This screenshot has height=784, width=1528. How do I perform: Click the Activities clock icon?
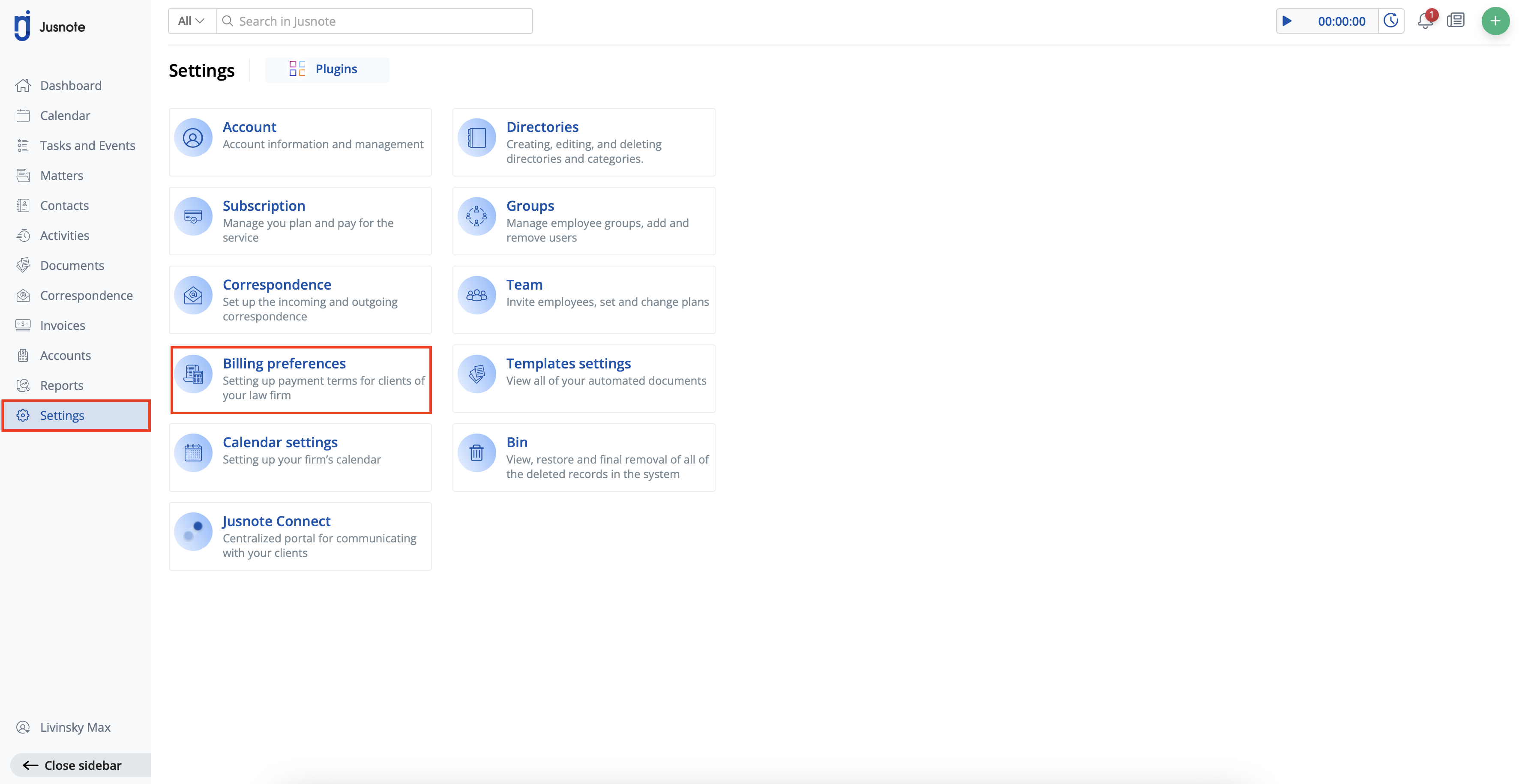[x=23, y=236]
